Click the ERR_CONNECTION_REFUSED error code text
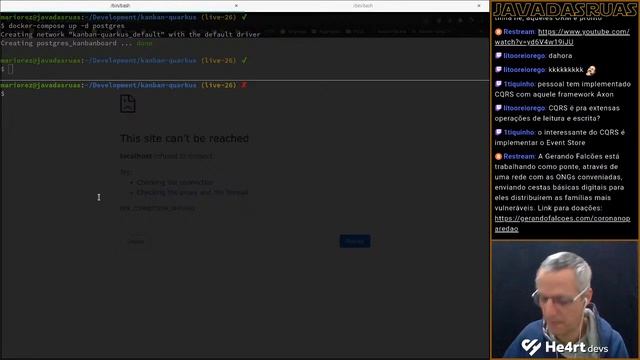Screen dimensions: 640x360 pos(158,208)
